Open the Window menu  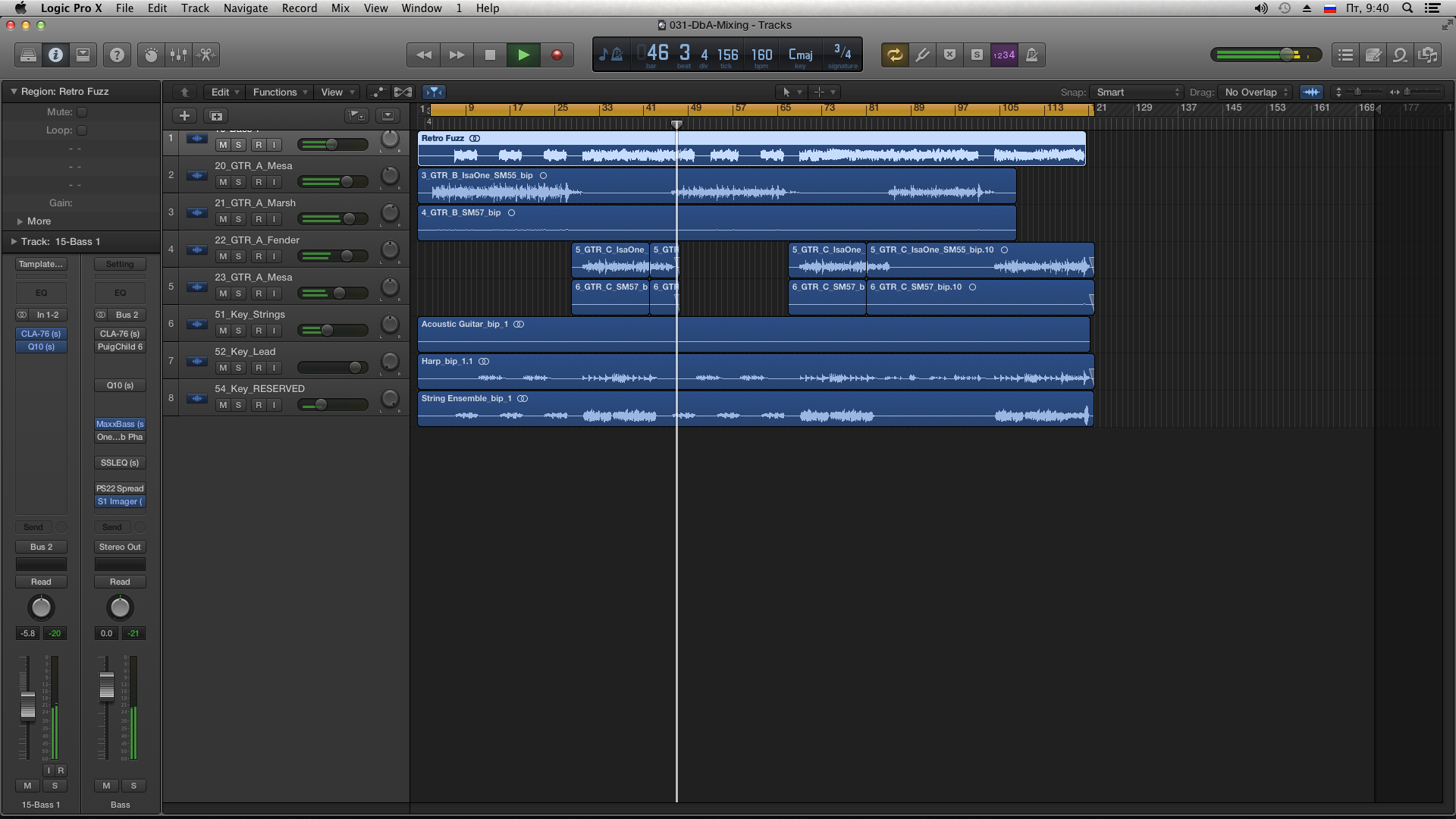pyautogui.click(x=422, y=8)
